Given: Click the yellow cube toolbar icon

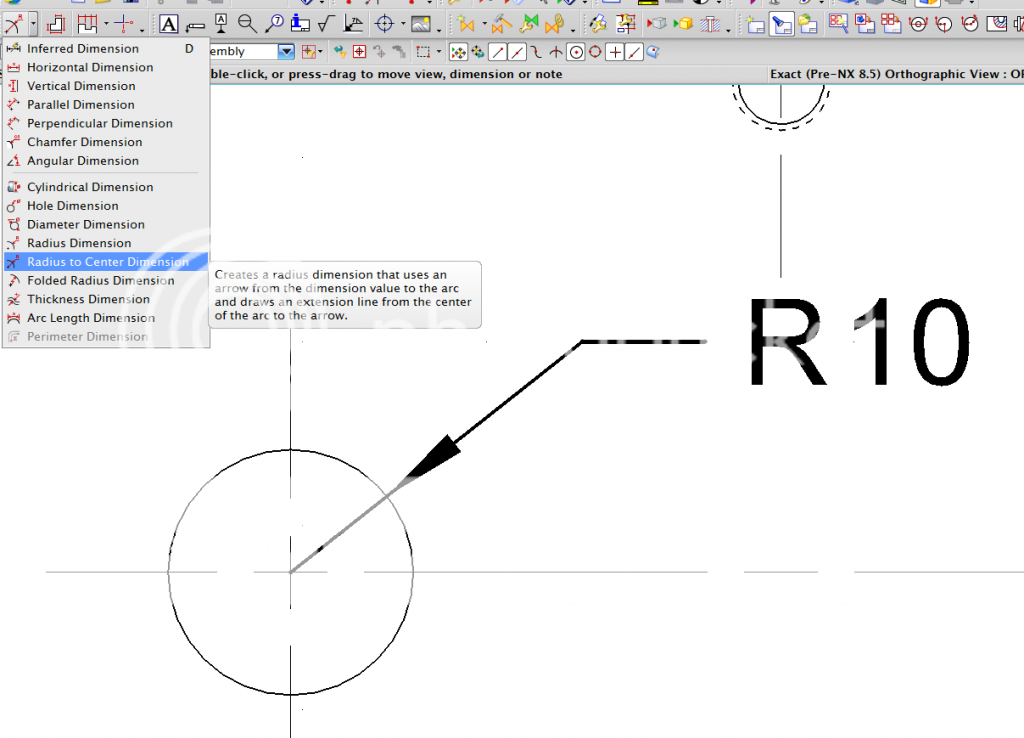Looking at the screenshot, I should 683,25.
